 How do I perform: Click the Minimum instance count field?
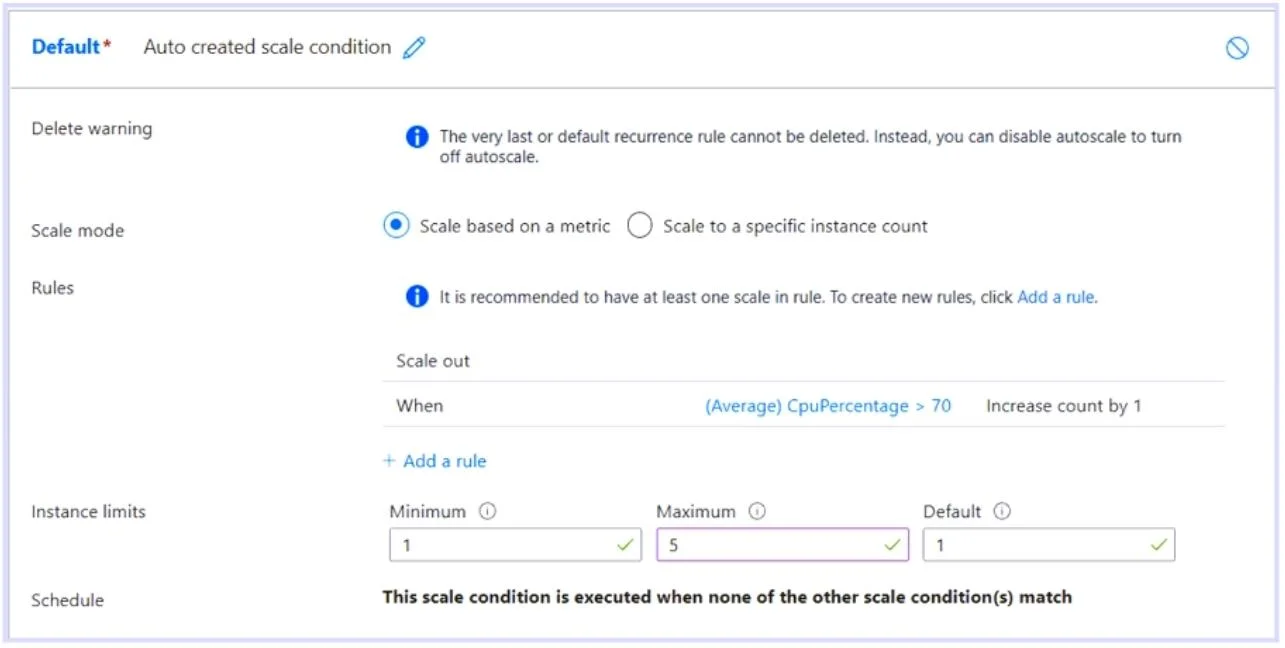point(515,545)
